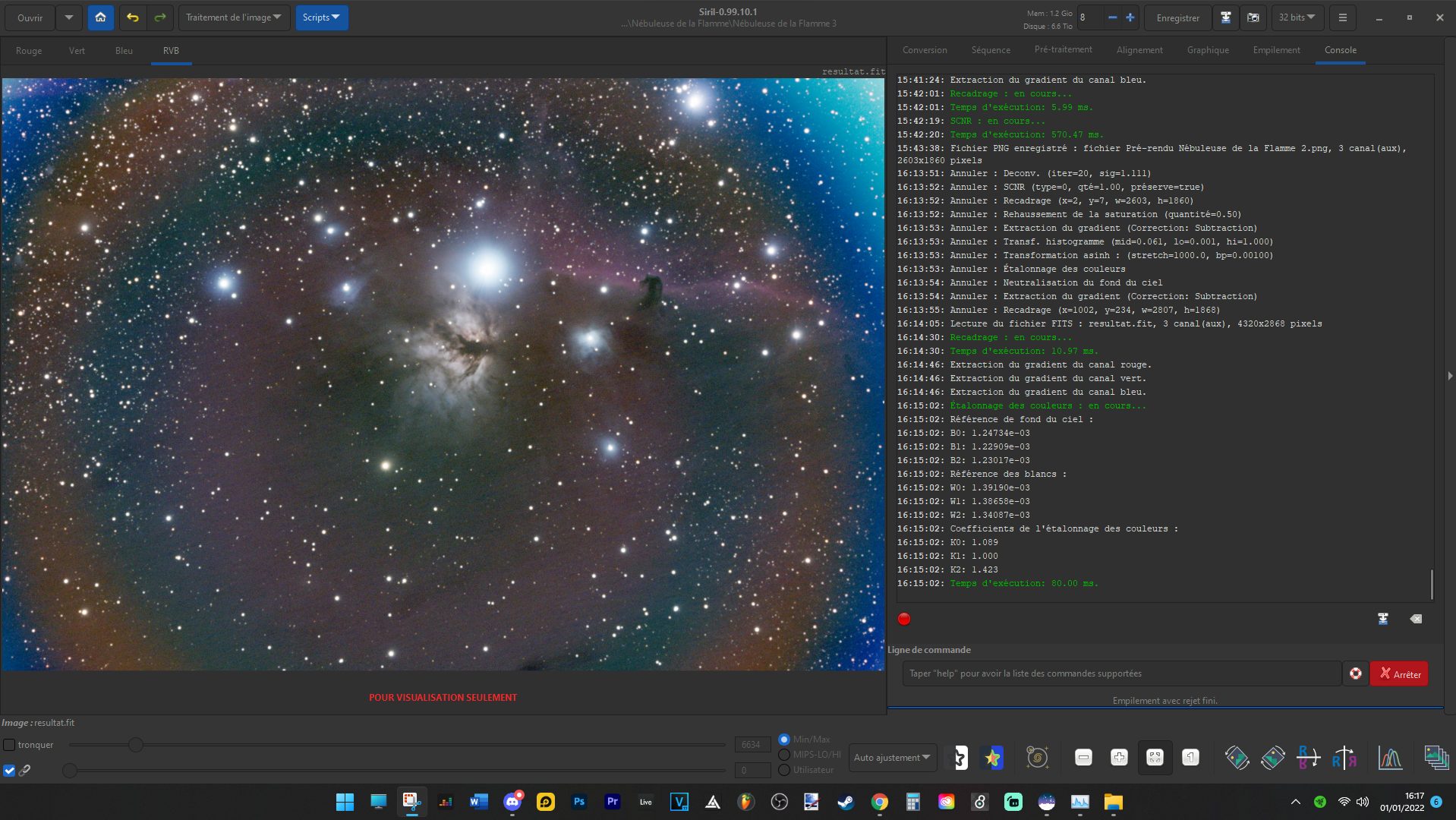Launch Google Chrome from the taskbar
Viewport: 1456px width, 820px height.
coord(879,802)
